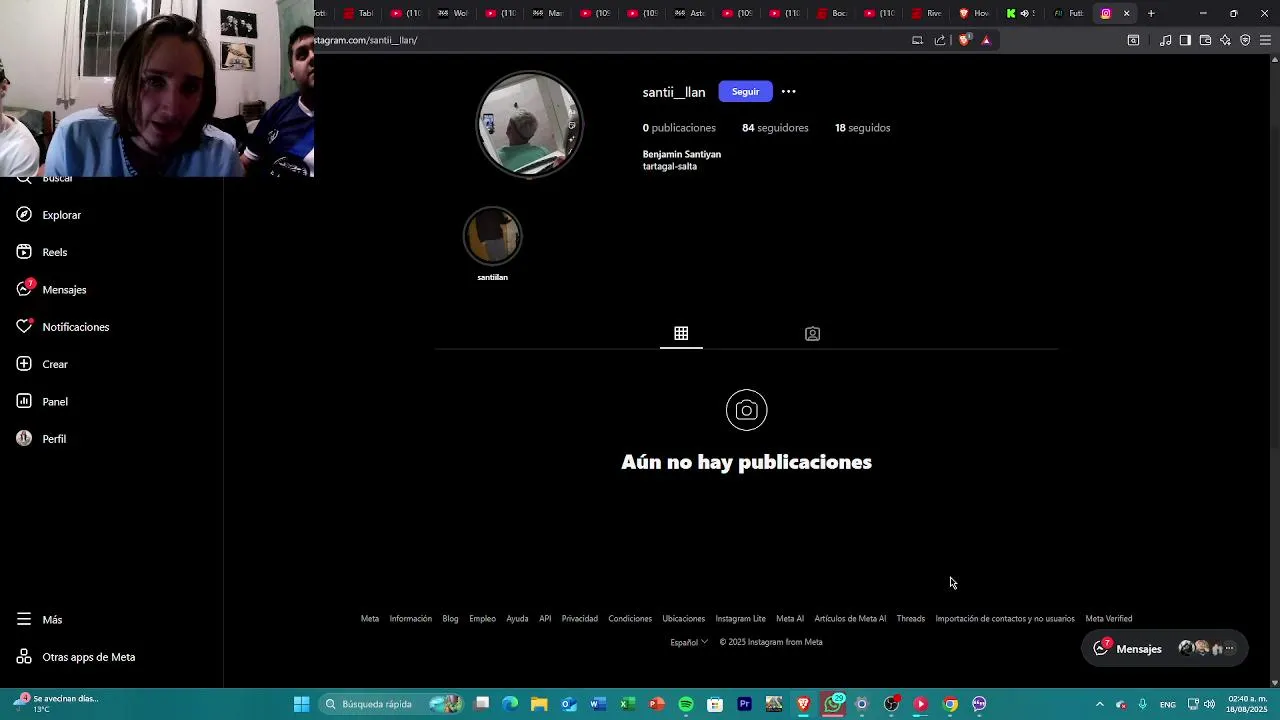
Task: View the 84 seguidores list
Action: (775, 128)
